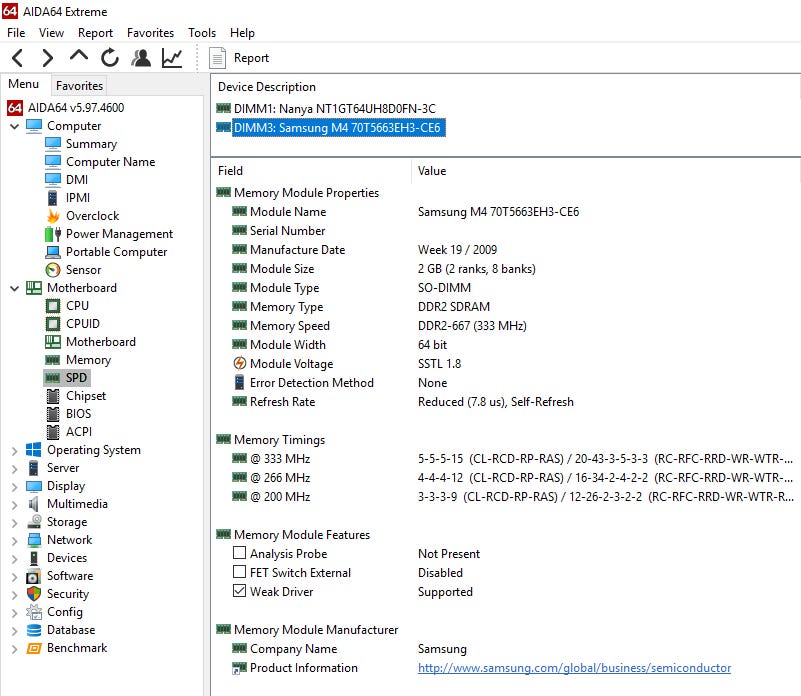Select the DIMM1 Nanya memory module

[x=335, y=109]
